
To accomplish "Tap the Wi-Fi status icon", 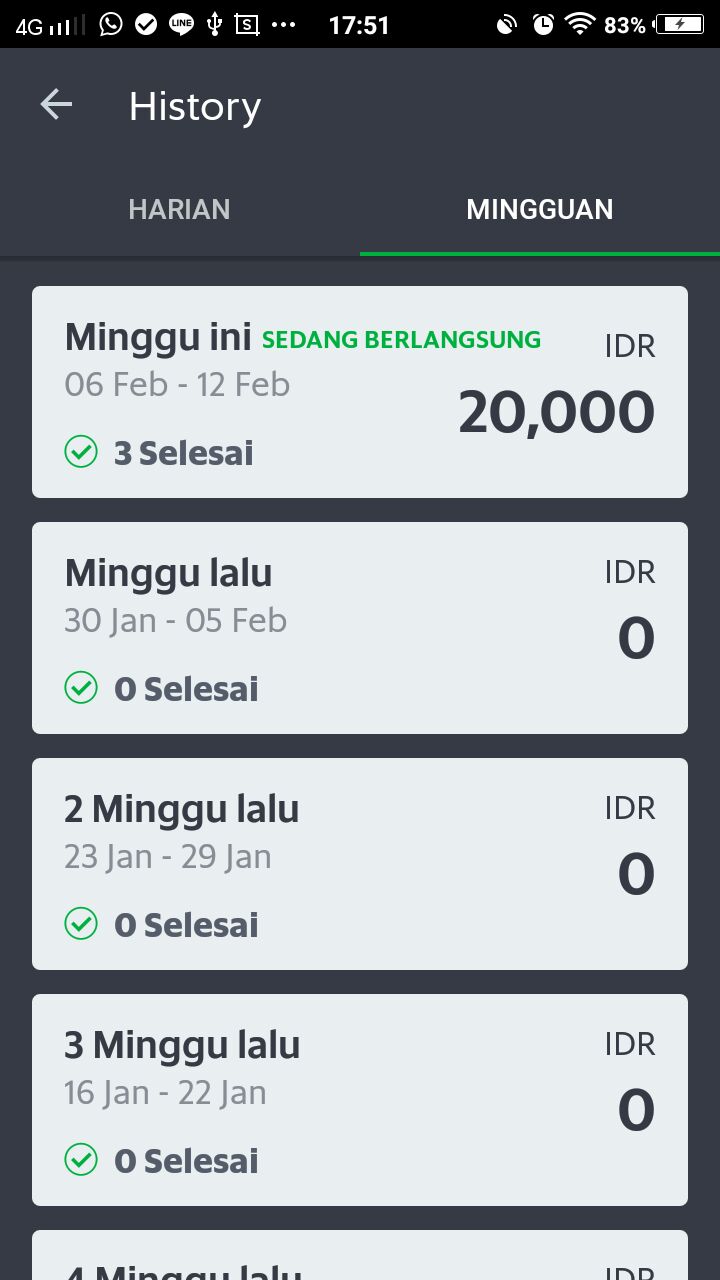I will 579,24.
